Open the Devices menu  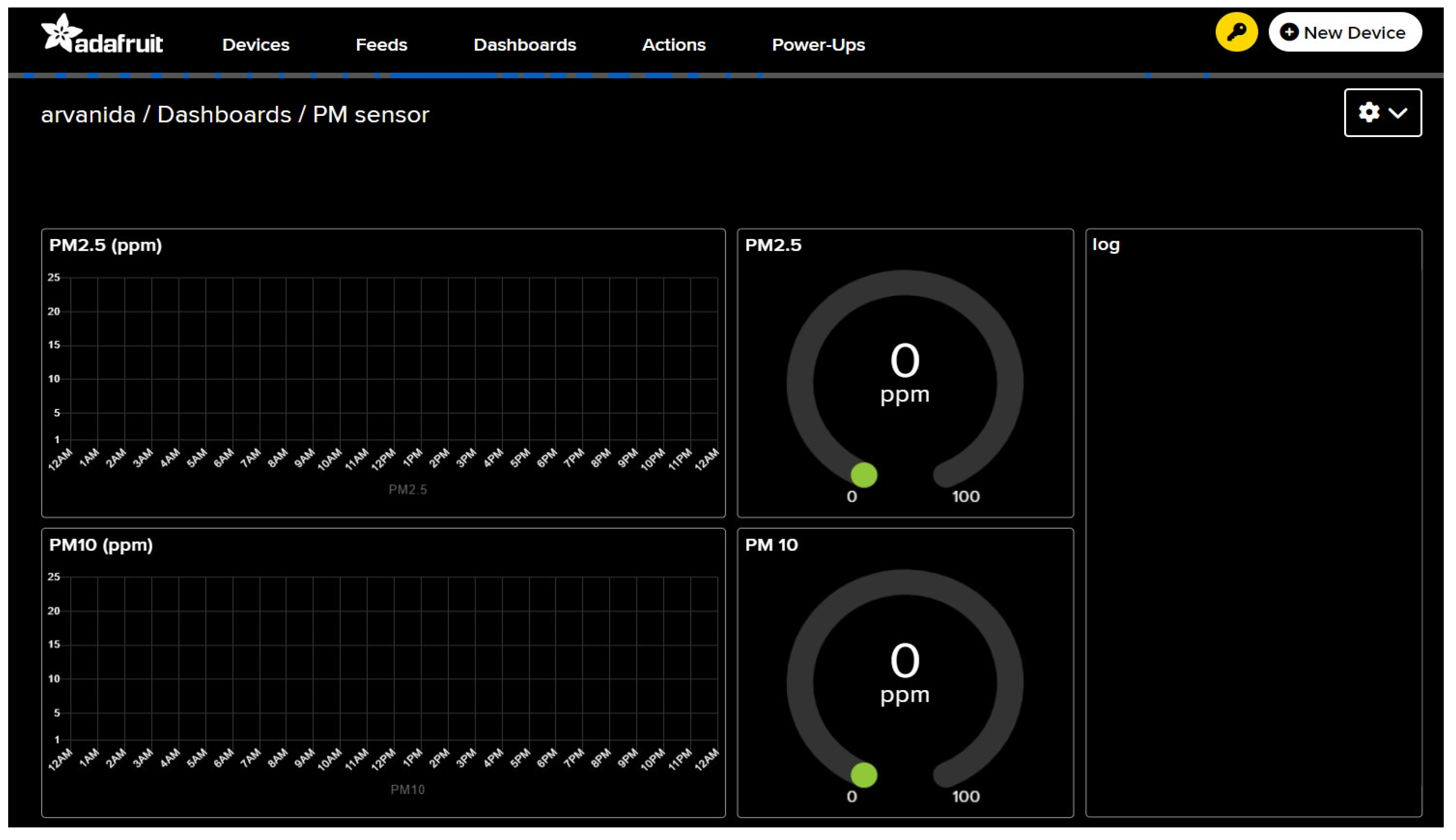[x=256, y=45]
